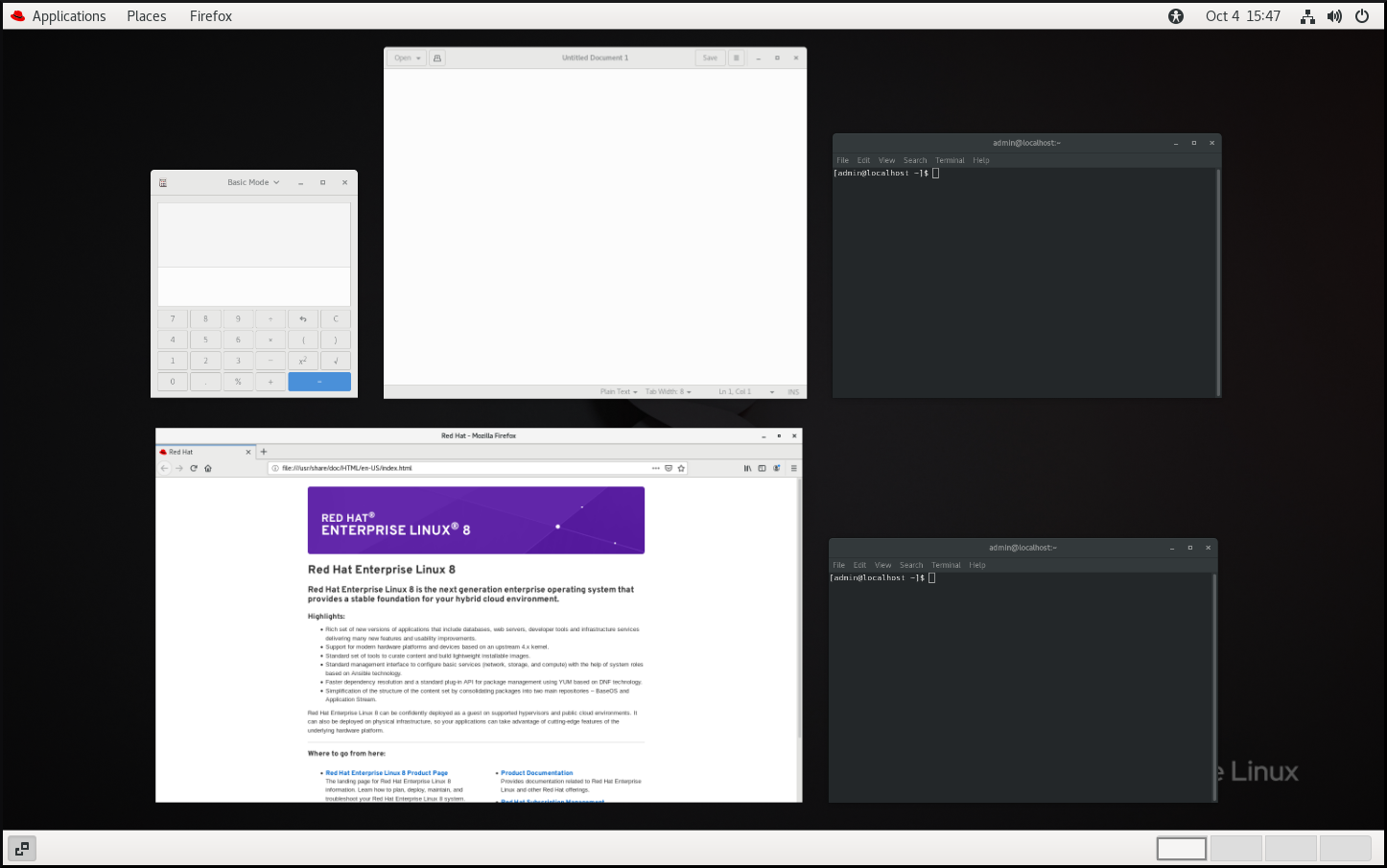Click the window list icon in the bottom panel
The width and height of the screenshot is (1387, 868).
[x=21, y=849]
